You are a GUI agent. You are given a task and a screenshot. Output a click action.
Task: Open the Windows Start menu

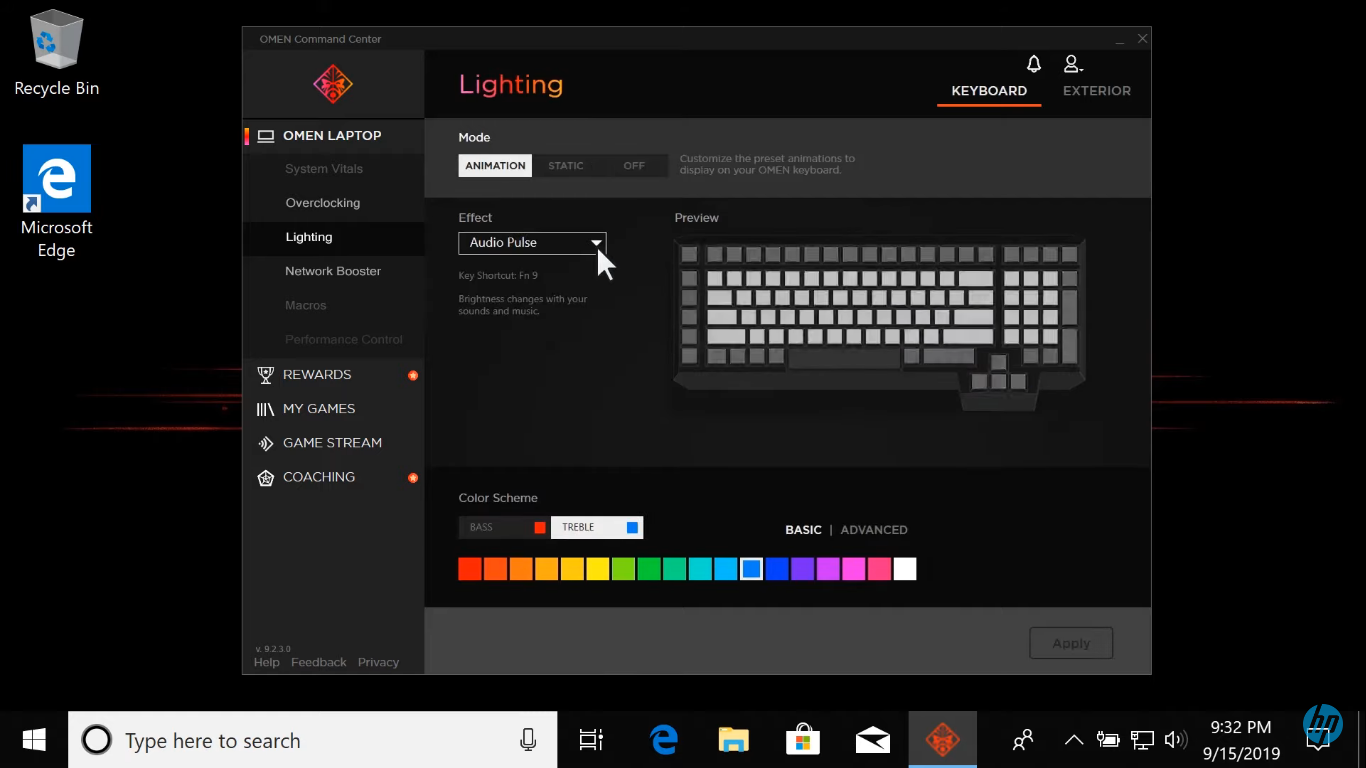pos(34,740)
